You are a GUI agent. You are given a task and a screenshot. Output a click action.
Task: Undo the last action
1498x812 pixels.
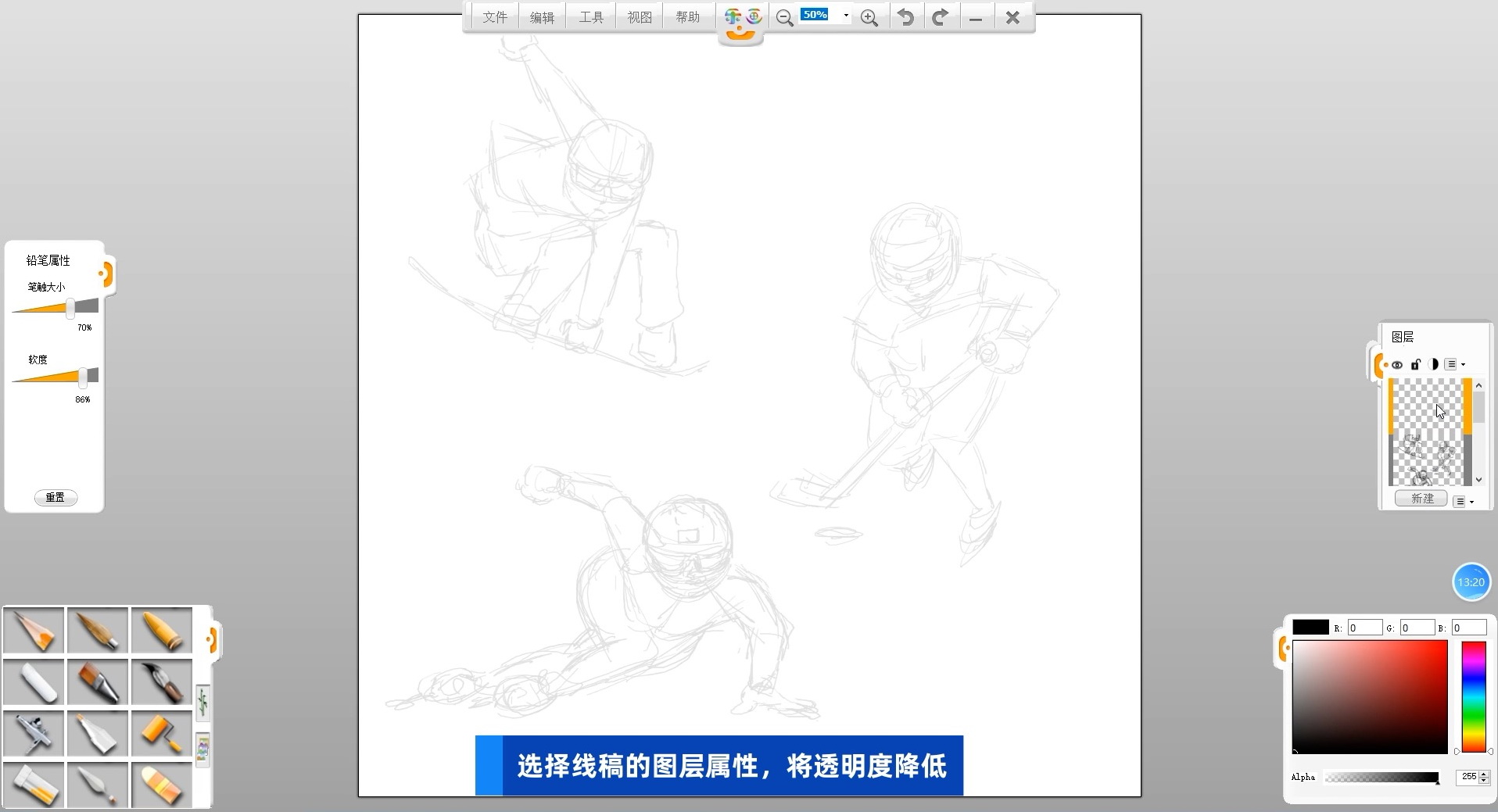(905, 17)
